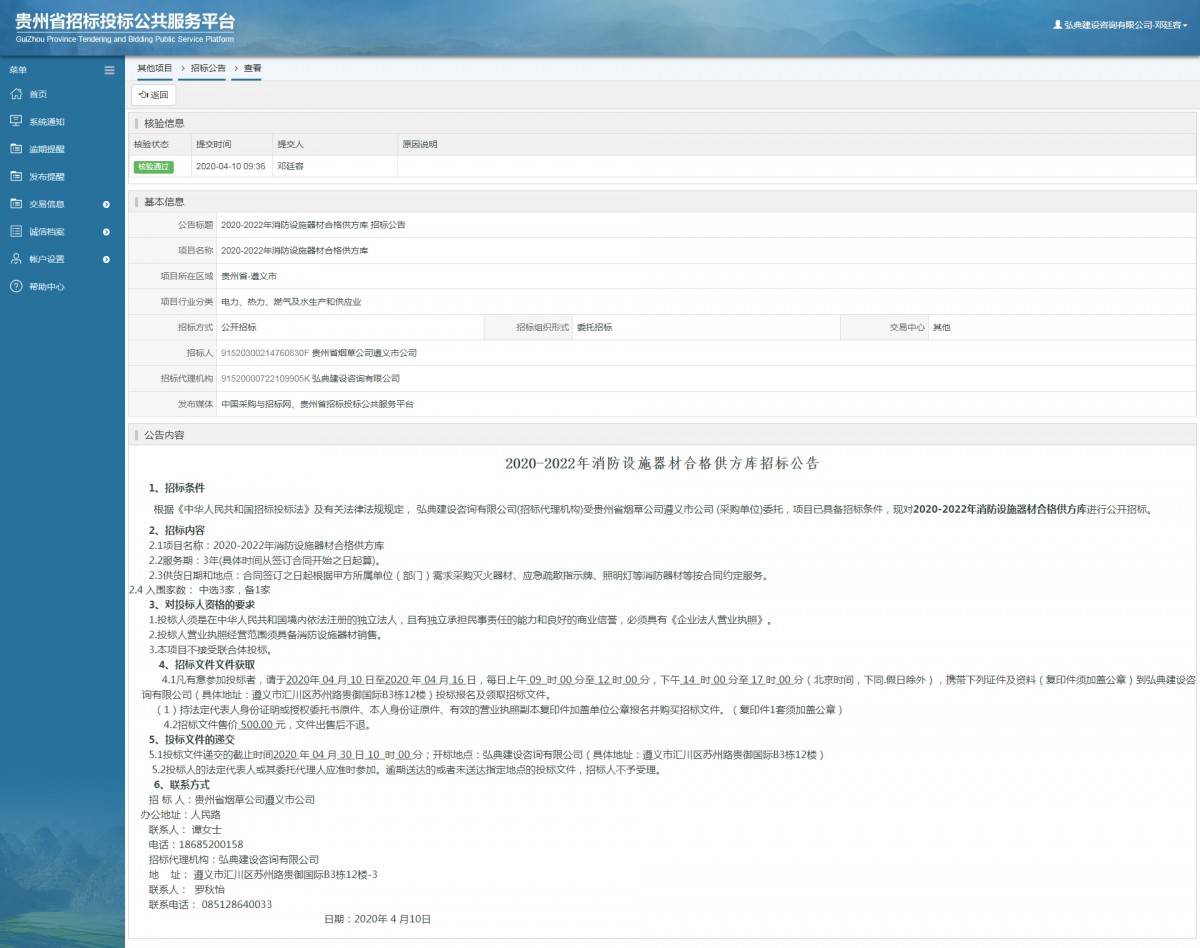This screenshot has height=948, width=1200.
Task: Click the 诚信档案 list icon
Action: point(15,231)
